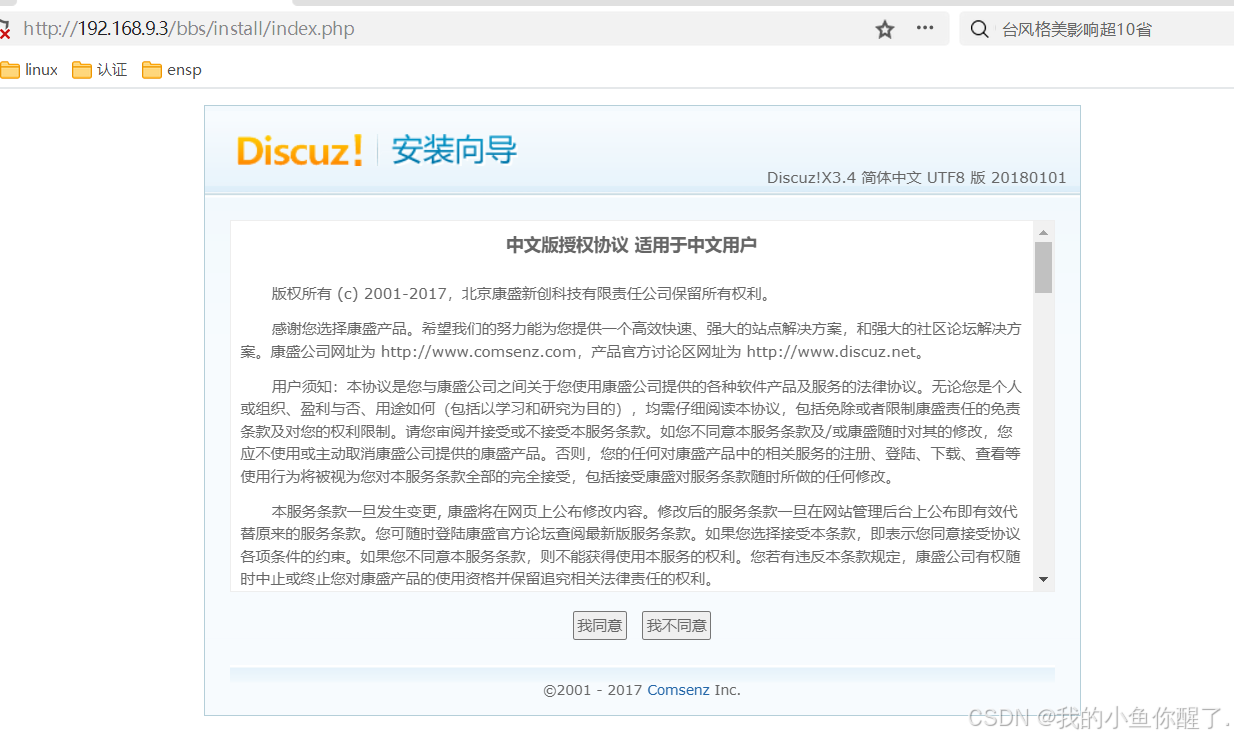
Task: Click the bookmark star icon
Action: (x=885, y=30)
